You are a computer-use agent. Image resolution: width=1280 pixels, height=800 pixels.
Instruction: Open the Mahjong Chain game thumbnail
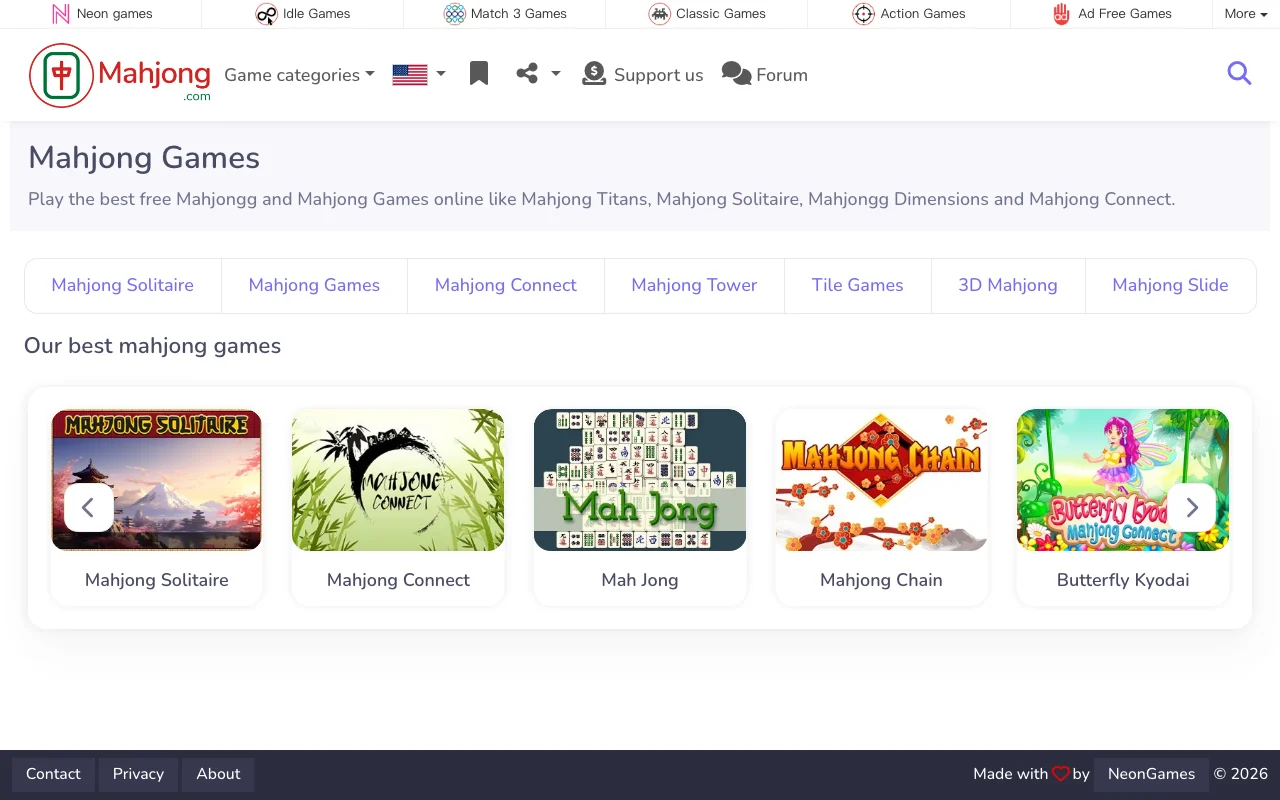881,480
